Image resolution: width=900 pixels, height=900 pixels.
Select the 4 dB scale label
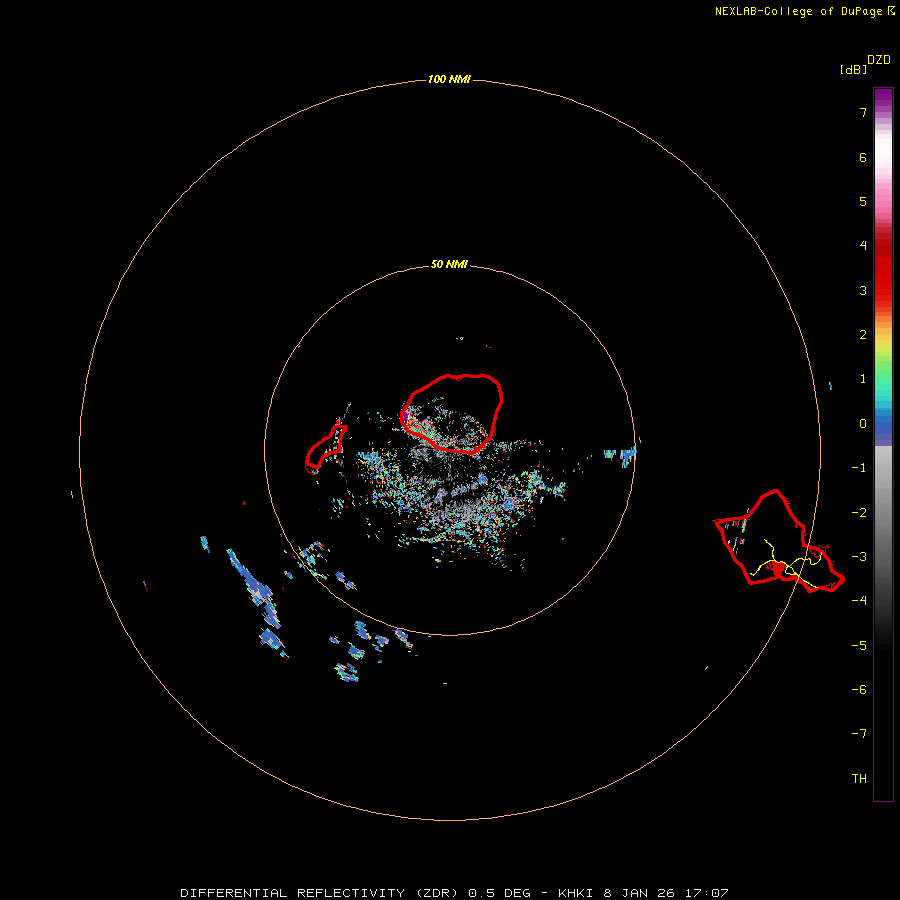pos(863,246)
